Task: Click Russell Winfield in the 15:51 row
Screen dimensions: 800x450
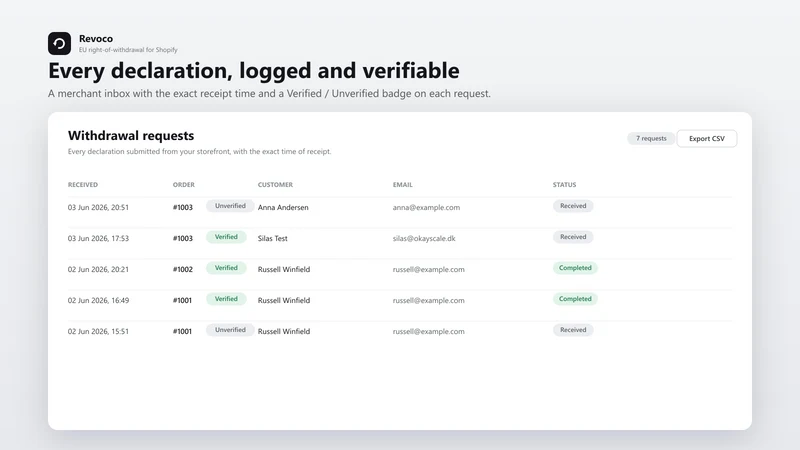Action: pyautogui.click(x=284, y=331)
